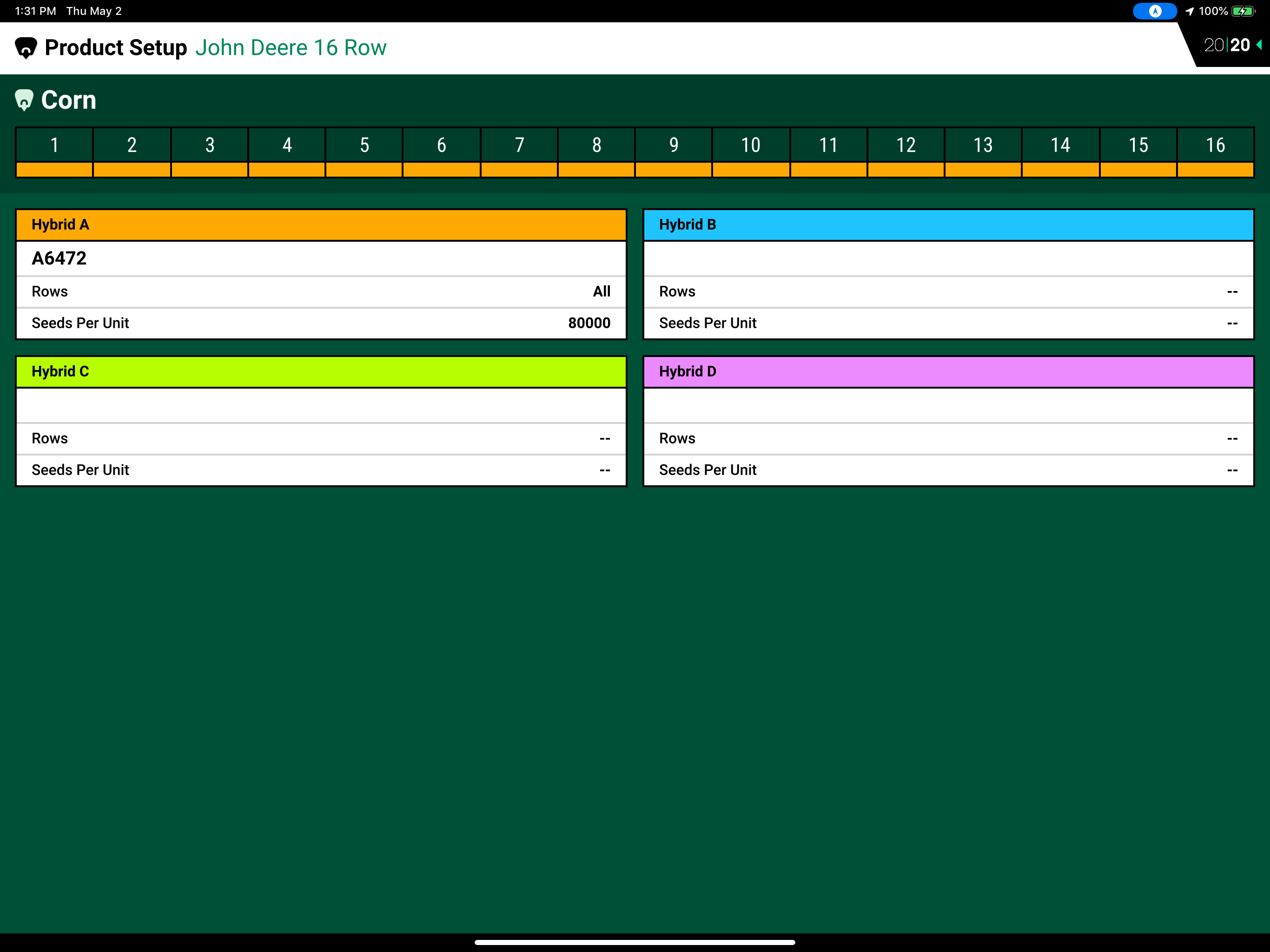This screenshot has height=952, width=1270.
Task: Tap the corn seed icon next to Corn
Action: [24, 100]
